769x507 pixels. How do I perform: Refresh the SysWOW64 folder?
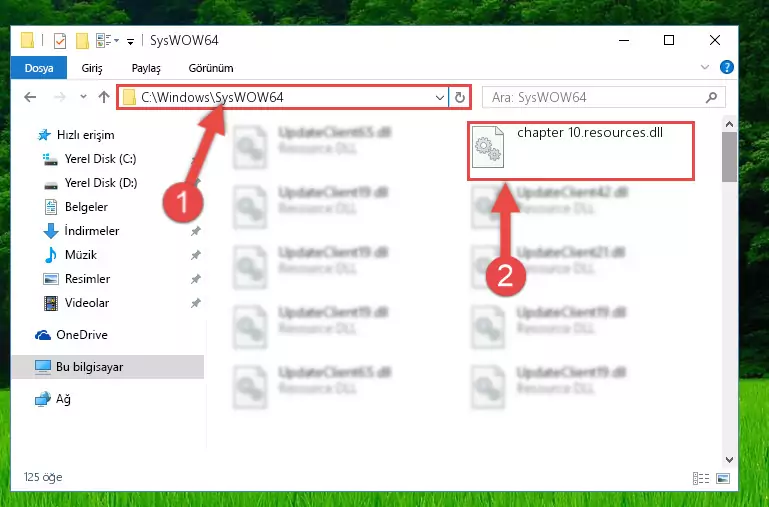coord(460,98)
